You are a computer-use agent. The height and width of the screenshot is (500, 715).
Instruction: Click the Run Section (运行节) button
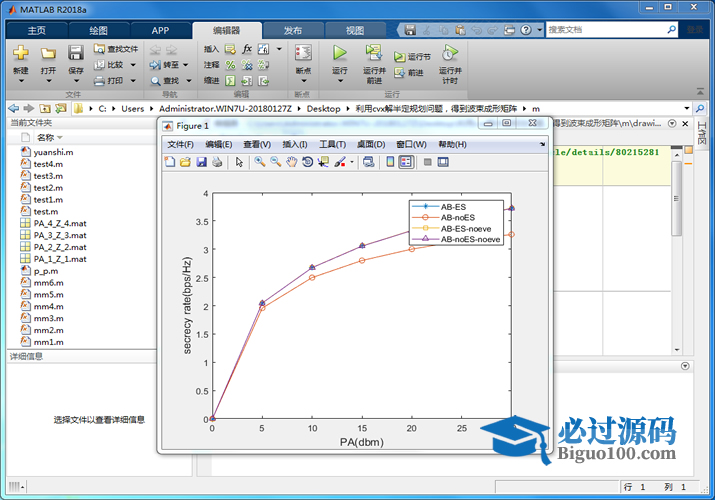click(412, 57)
